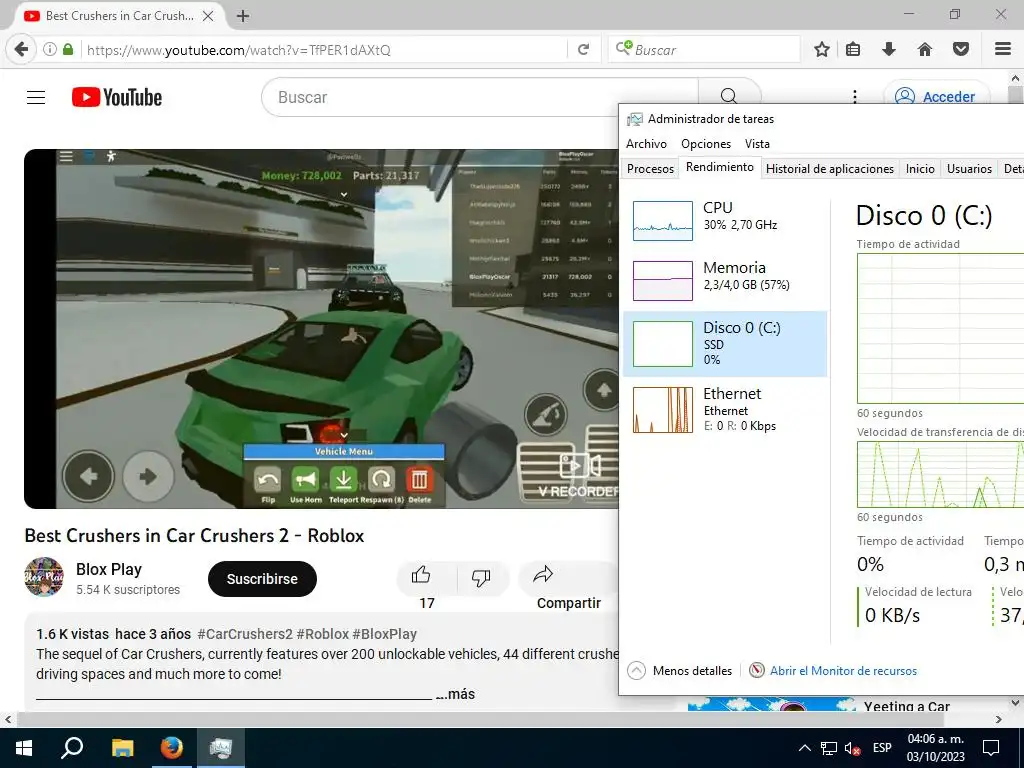Dislike the video with thumbs down
The width and height of the screenshot is (1024, 768).
481,577
